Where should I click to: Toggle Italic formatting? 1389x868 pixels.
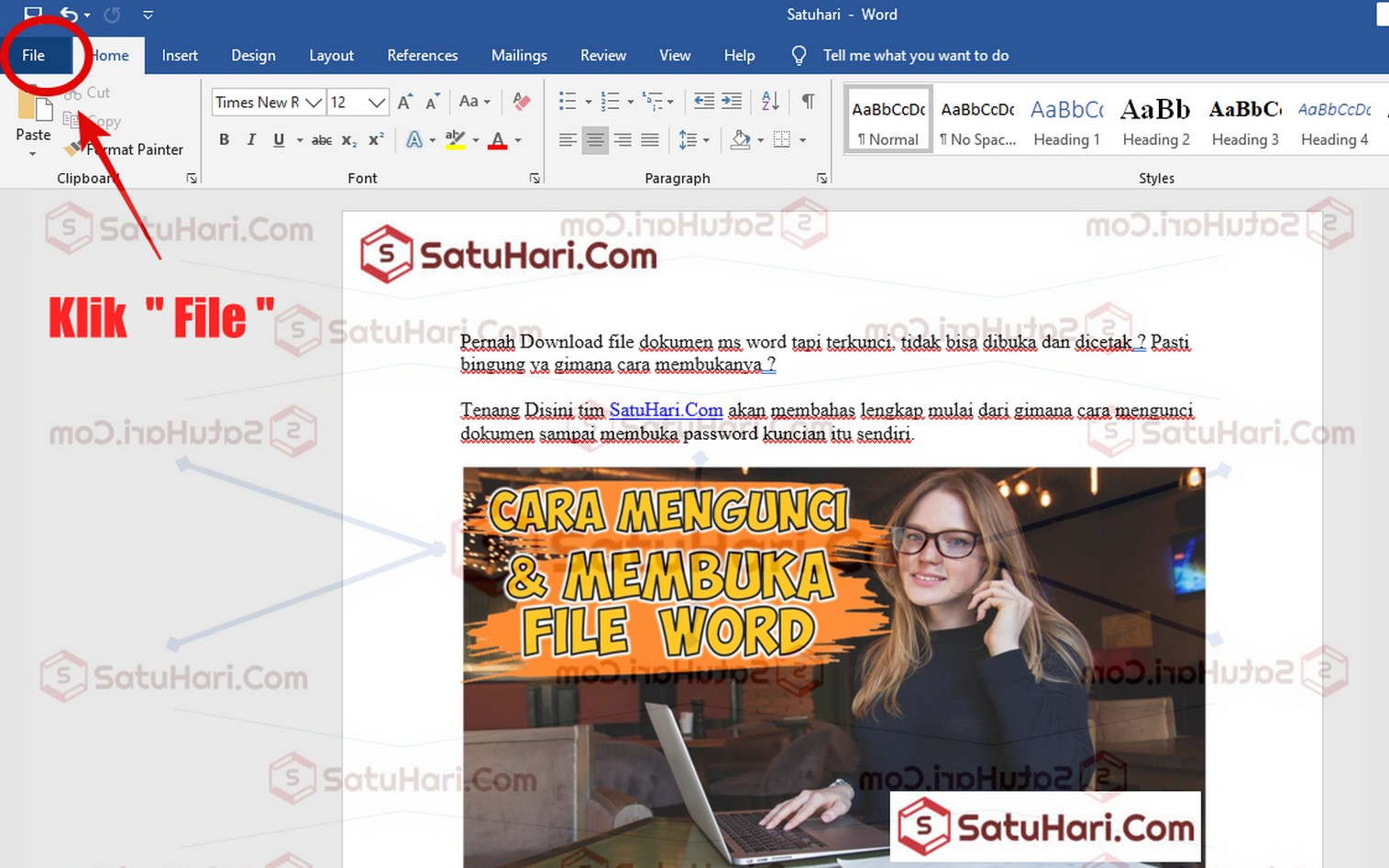251,139
